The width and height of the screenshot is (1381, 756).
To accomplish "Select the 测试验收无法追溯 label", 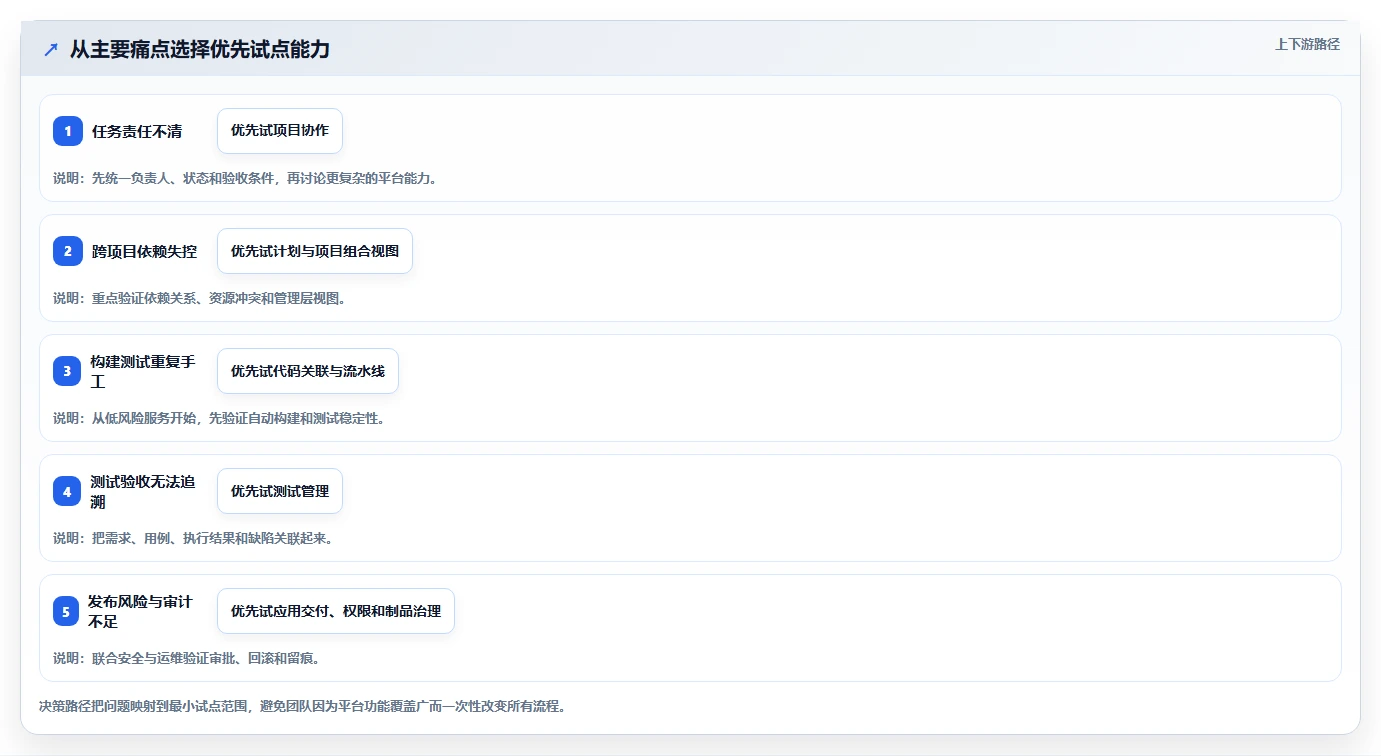I will coord(143,491).
